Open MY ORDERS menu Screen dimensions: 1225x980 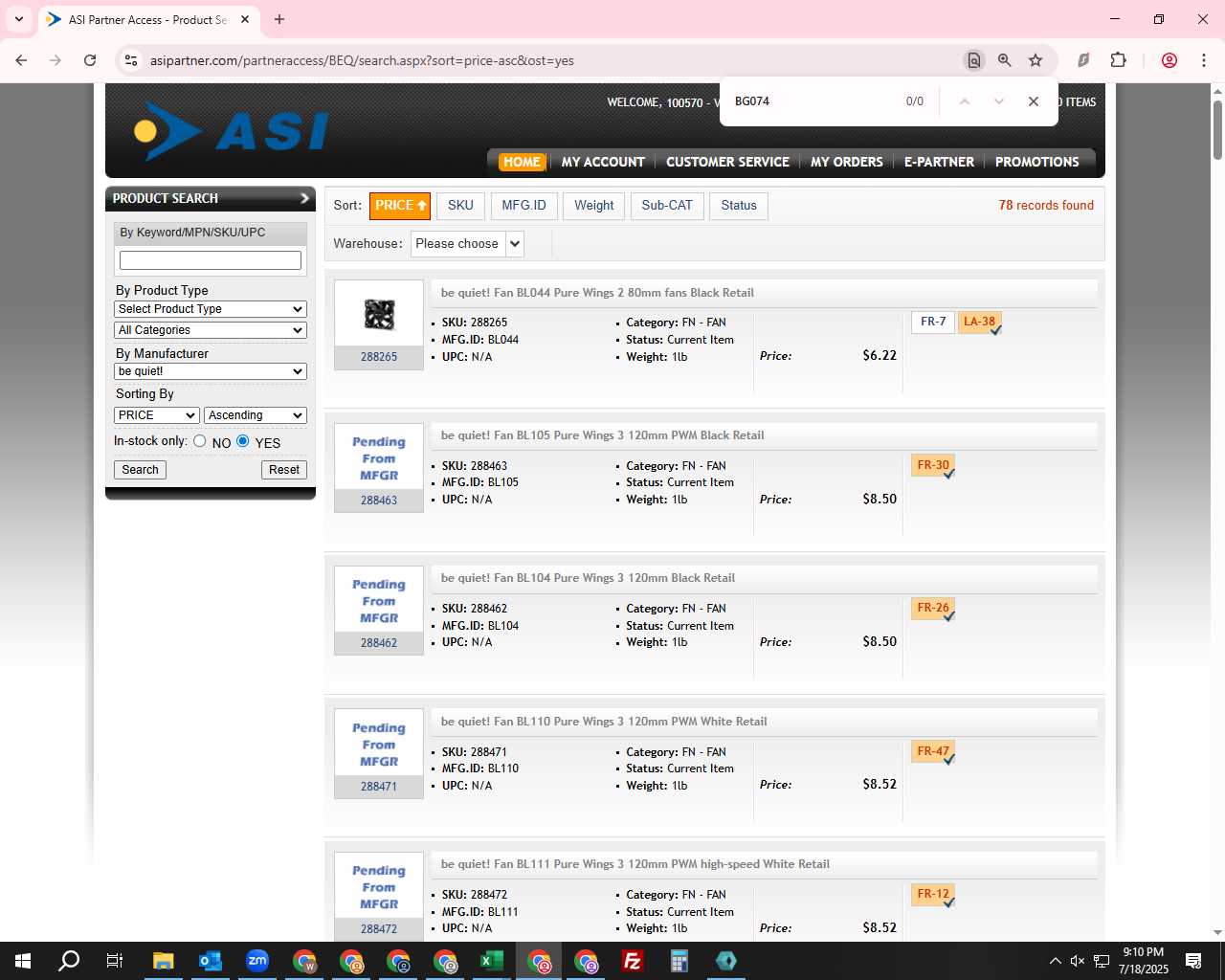[847, 162]
